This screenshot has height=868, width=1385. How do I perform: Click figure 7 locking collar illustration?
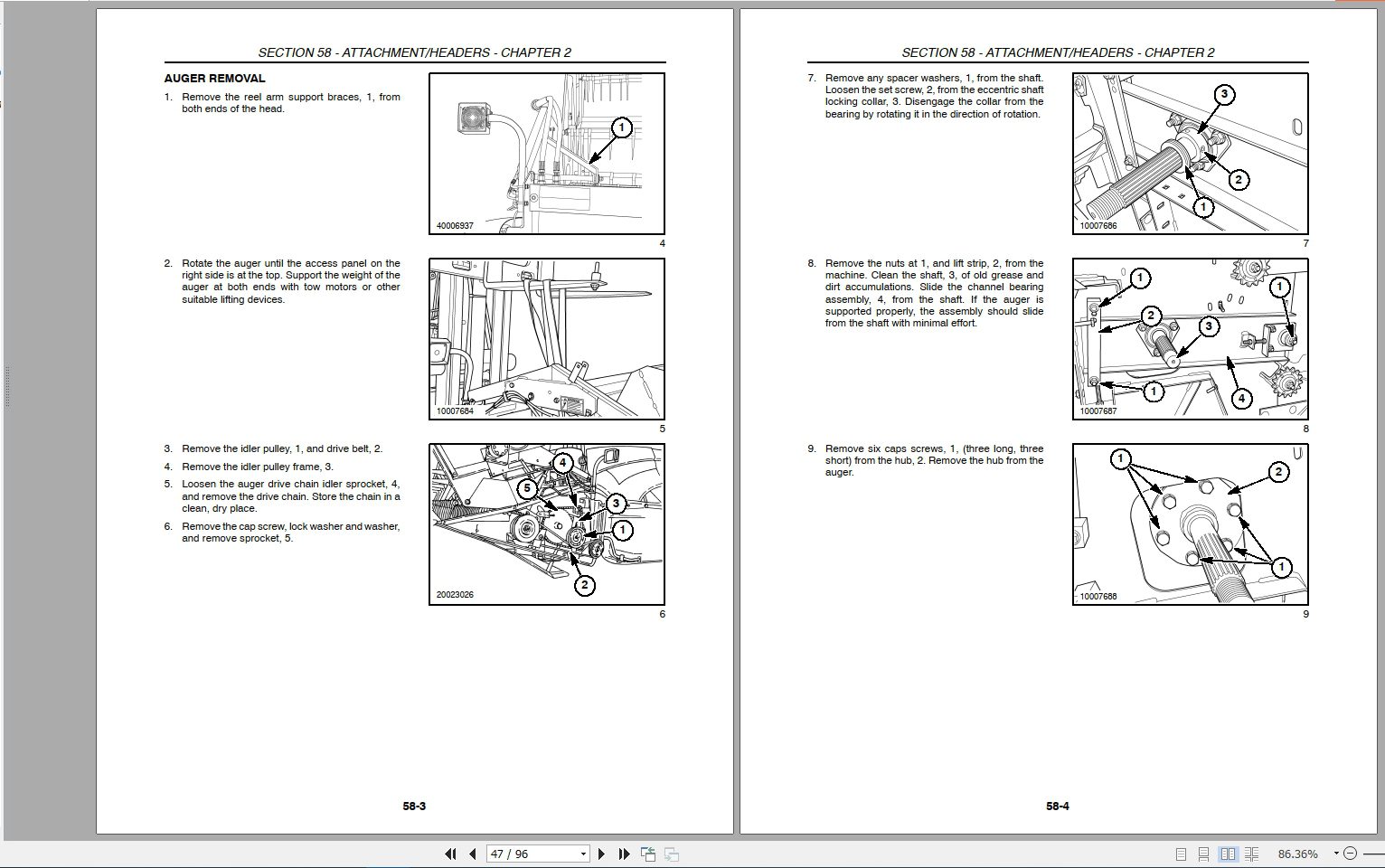(1191, 154)
